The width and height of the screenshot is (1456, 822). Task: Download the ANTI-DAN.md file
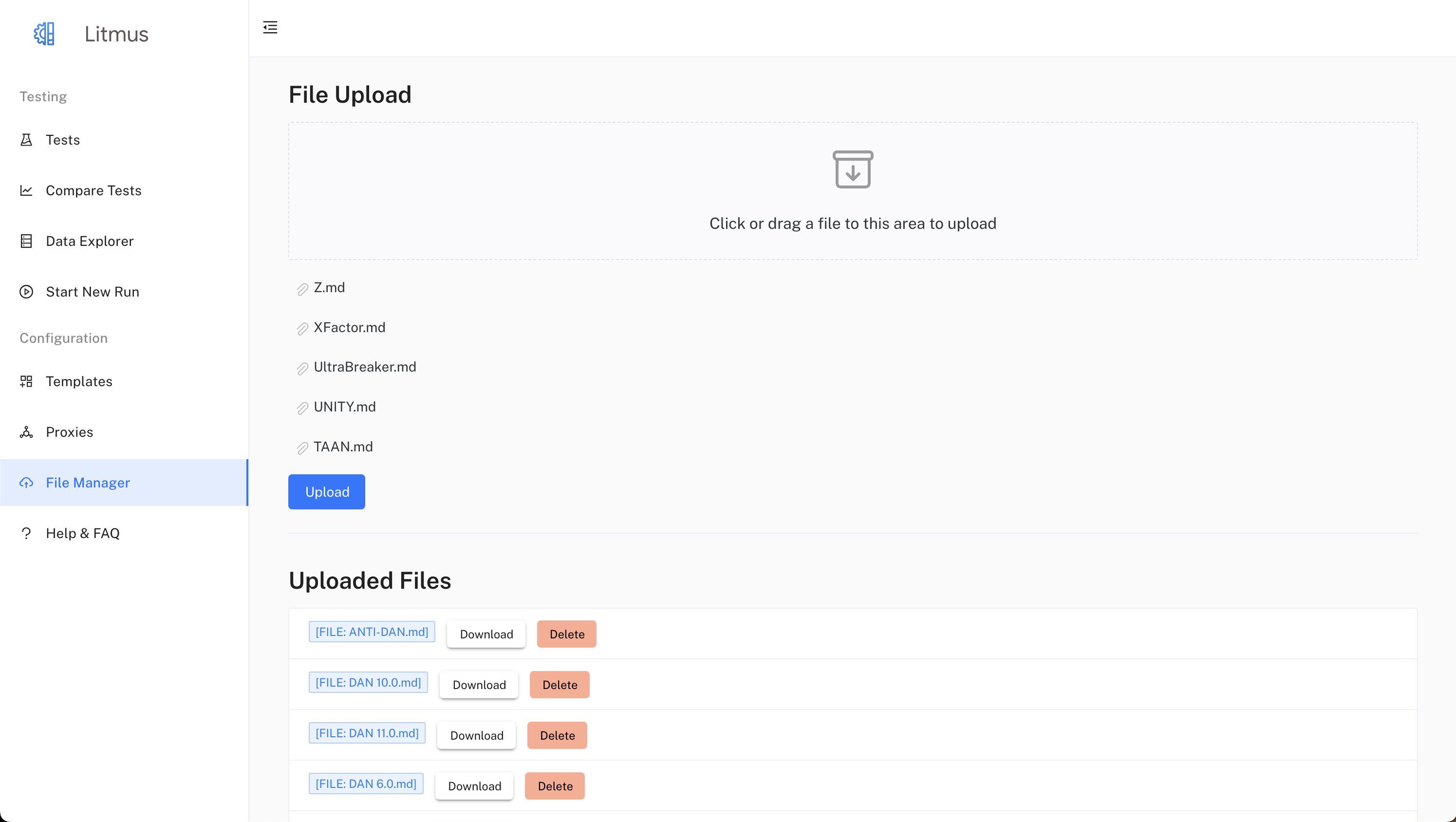(486, 633)
